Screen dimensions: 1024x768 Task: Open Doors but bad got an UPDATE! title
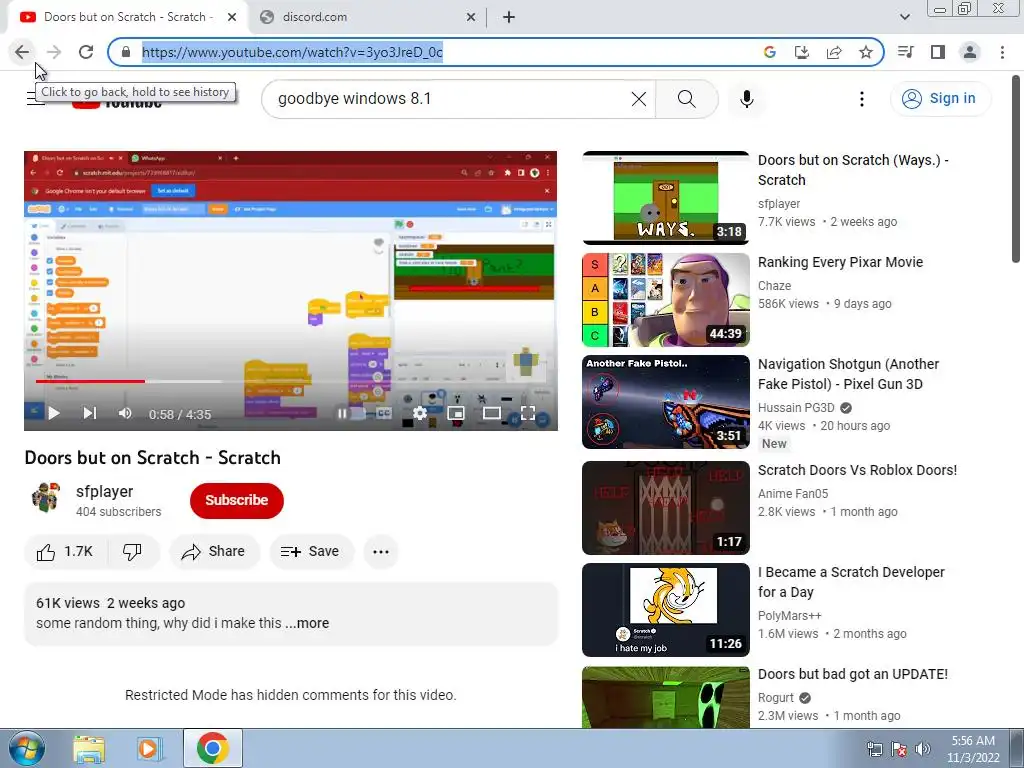point(853,674)
